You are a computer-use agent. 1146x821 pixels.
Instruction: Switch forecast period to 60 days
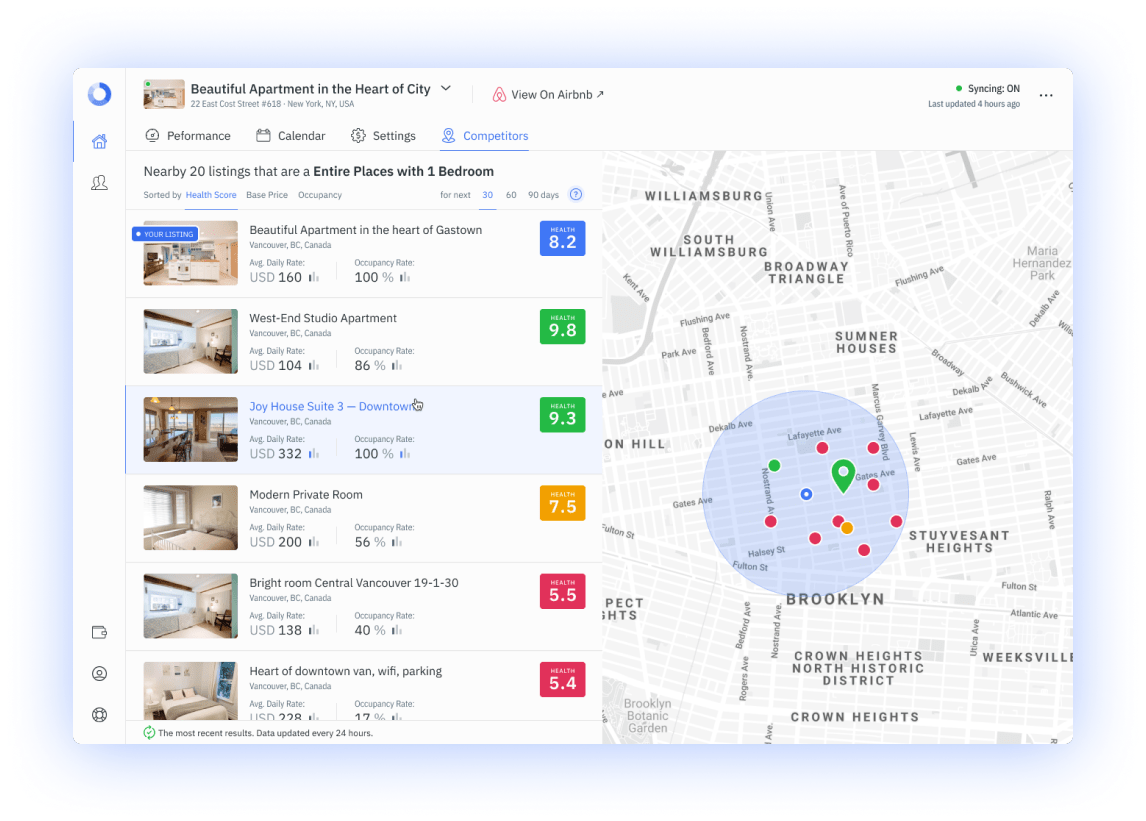pos(510,195)
